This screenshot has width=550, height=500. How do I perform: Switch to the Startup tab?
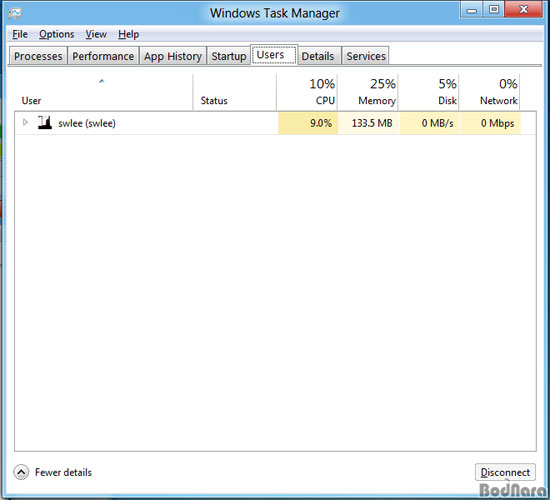(229, 56)
